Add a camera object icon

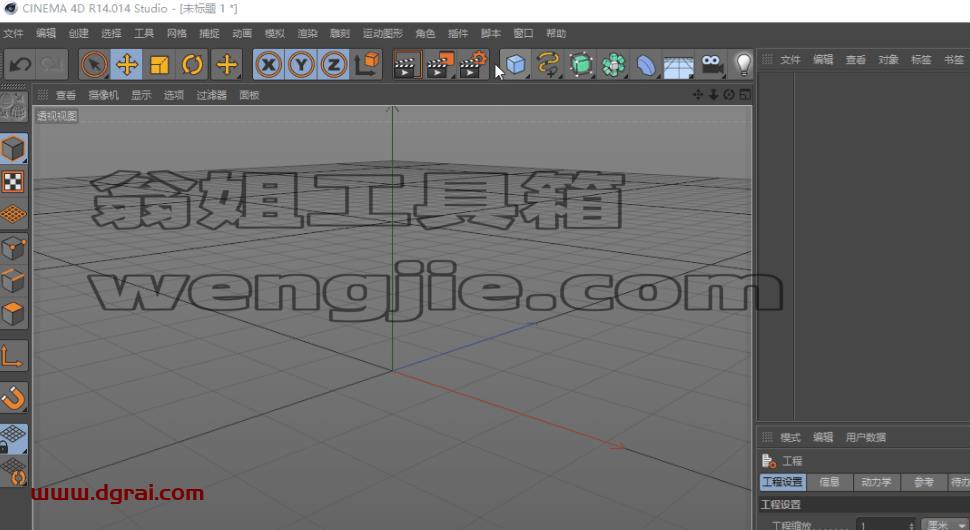712,64
